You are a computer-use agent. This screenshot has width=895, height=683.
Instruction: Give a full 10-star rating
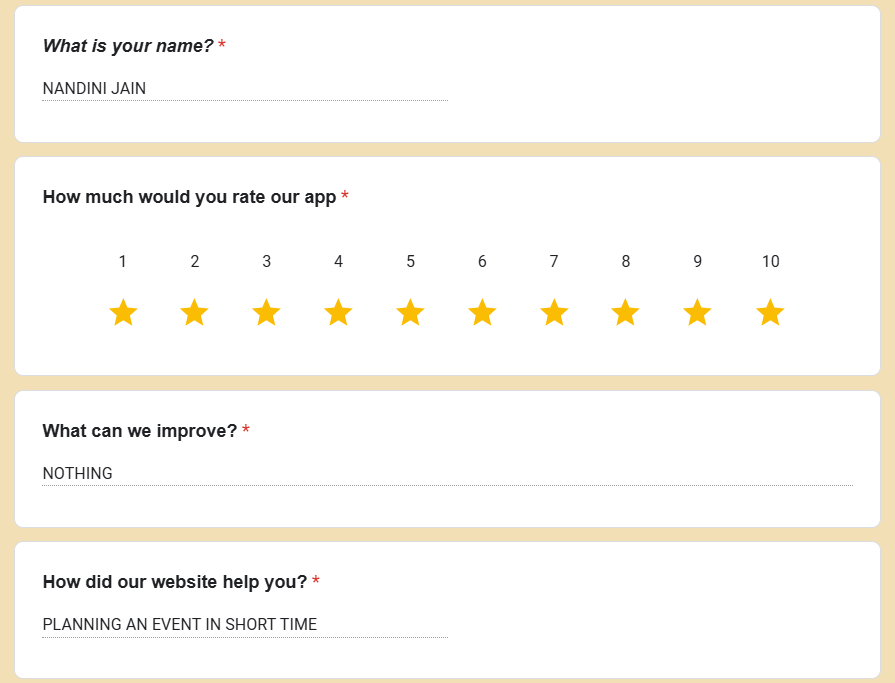(770, 313)
